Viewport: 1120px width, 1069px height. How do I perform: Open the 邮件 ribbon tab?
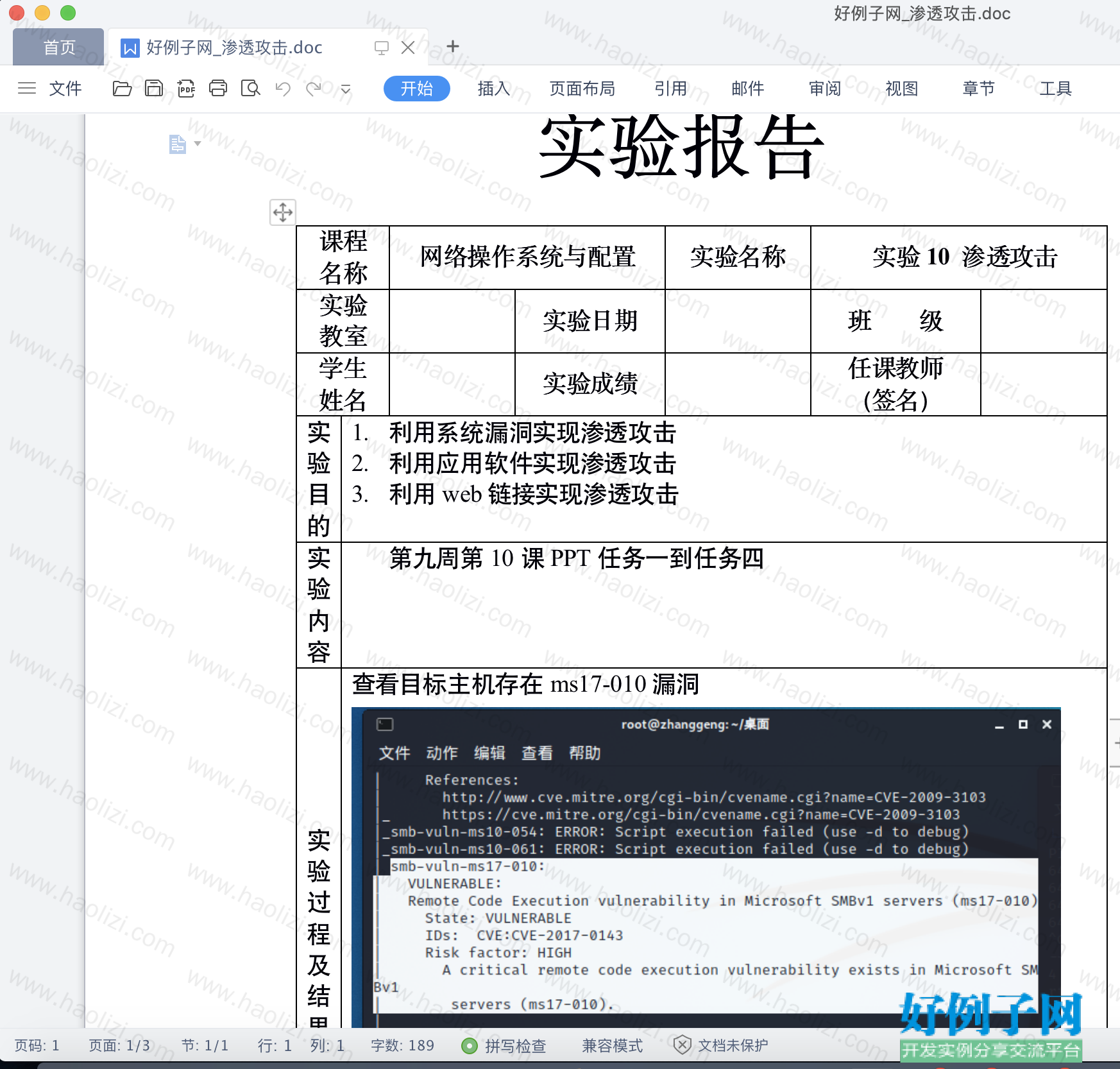(748, 89)
